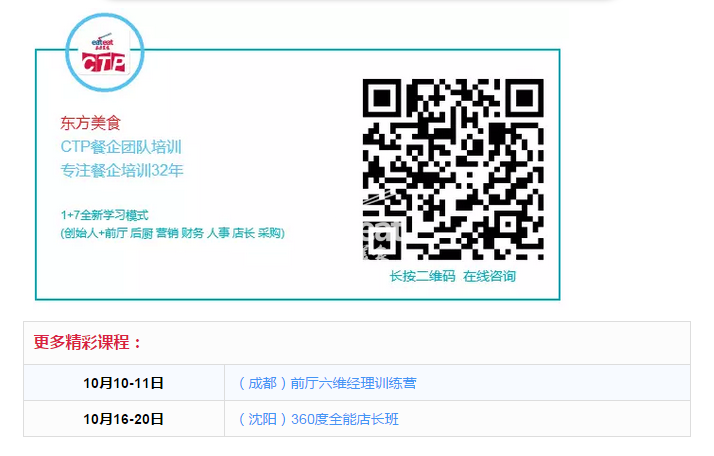Select the 10月16-20日 date cell
The height and width of the screenshot is (456, 714).
123,419
